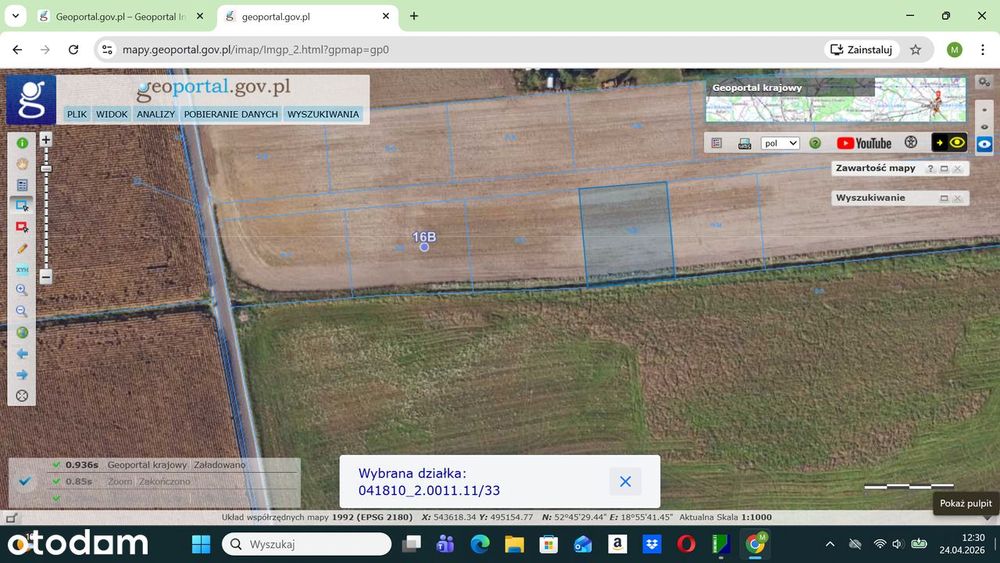1000x563 pixels.
Task: Select the blue rectangle selection tool
Action: pos(22,205)
